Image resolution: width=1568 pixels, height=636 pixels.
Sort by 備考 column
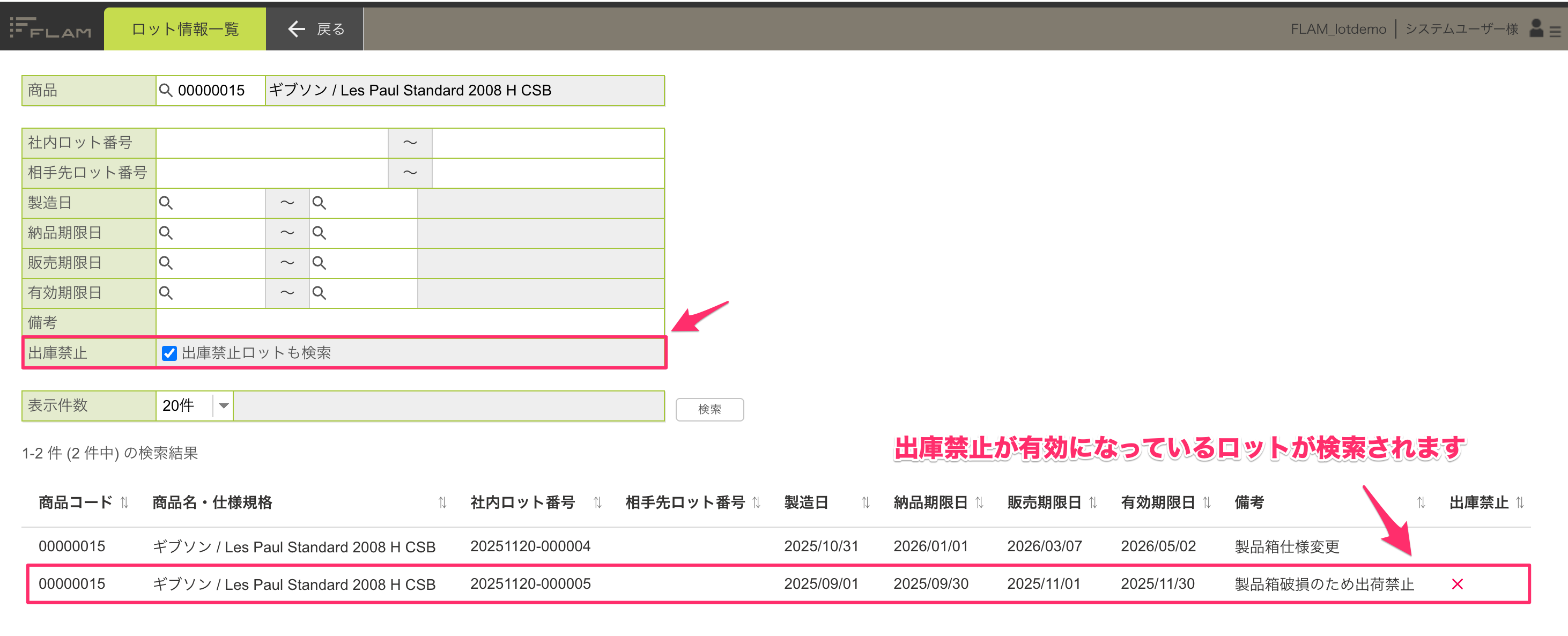[x=1421, y=502]
